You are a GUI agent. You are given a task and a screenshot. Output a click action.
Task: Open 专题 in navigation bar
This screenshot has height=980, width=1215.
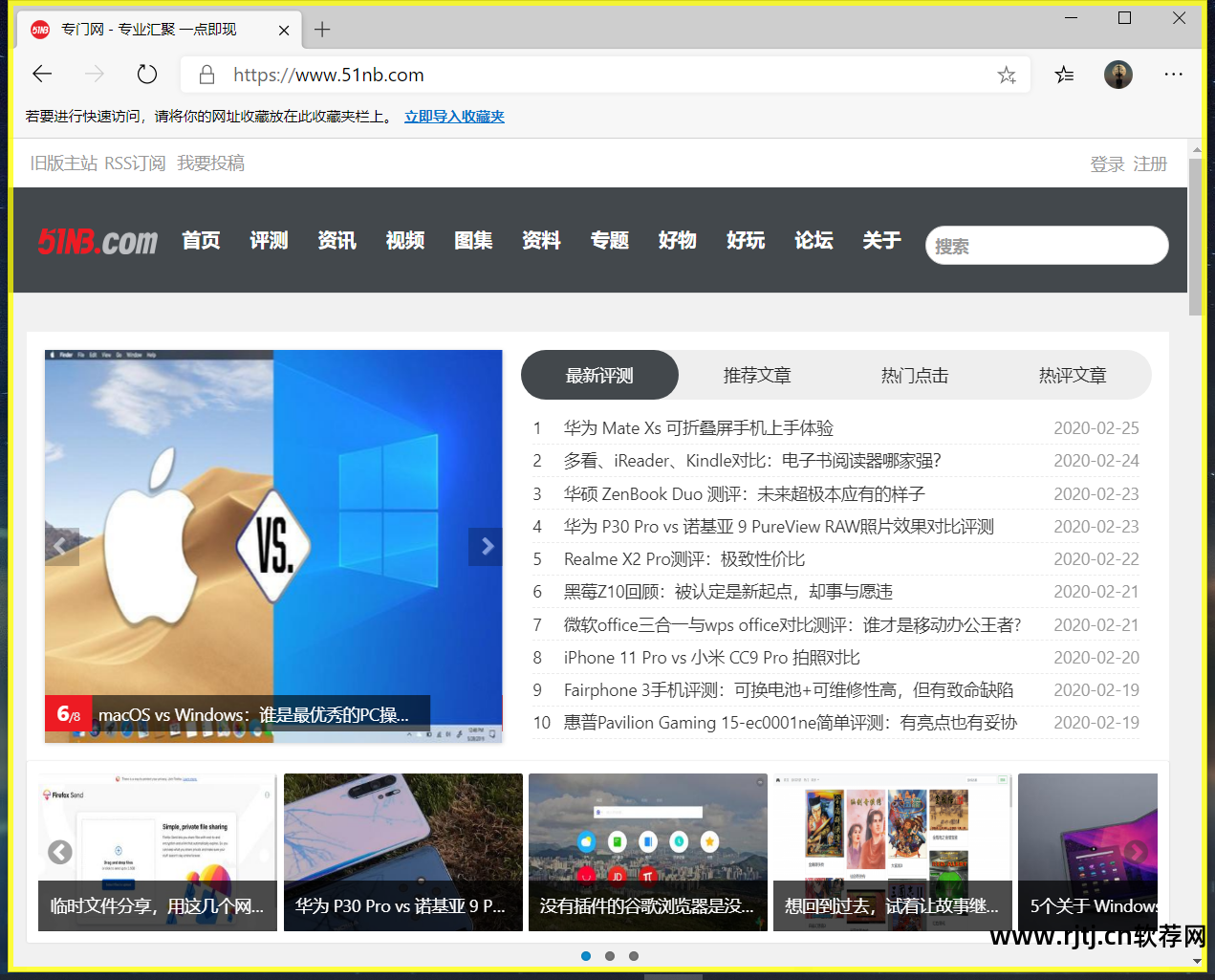click(610, 241)
